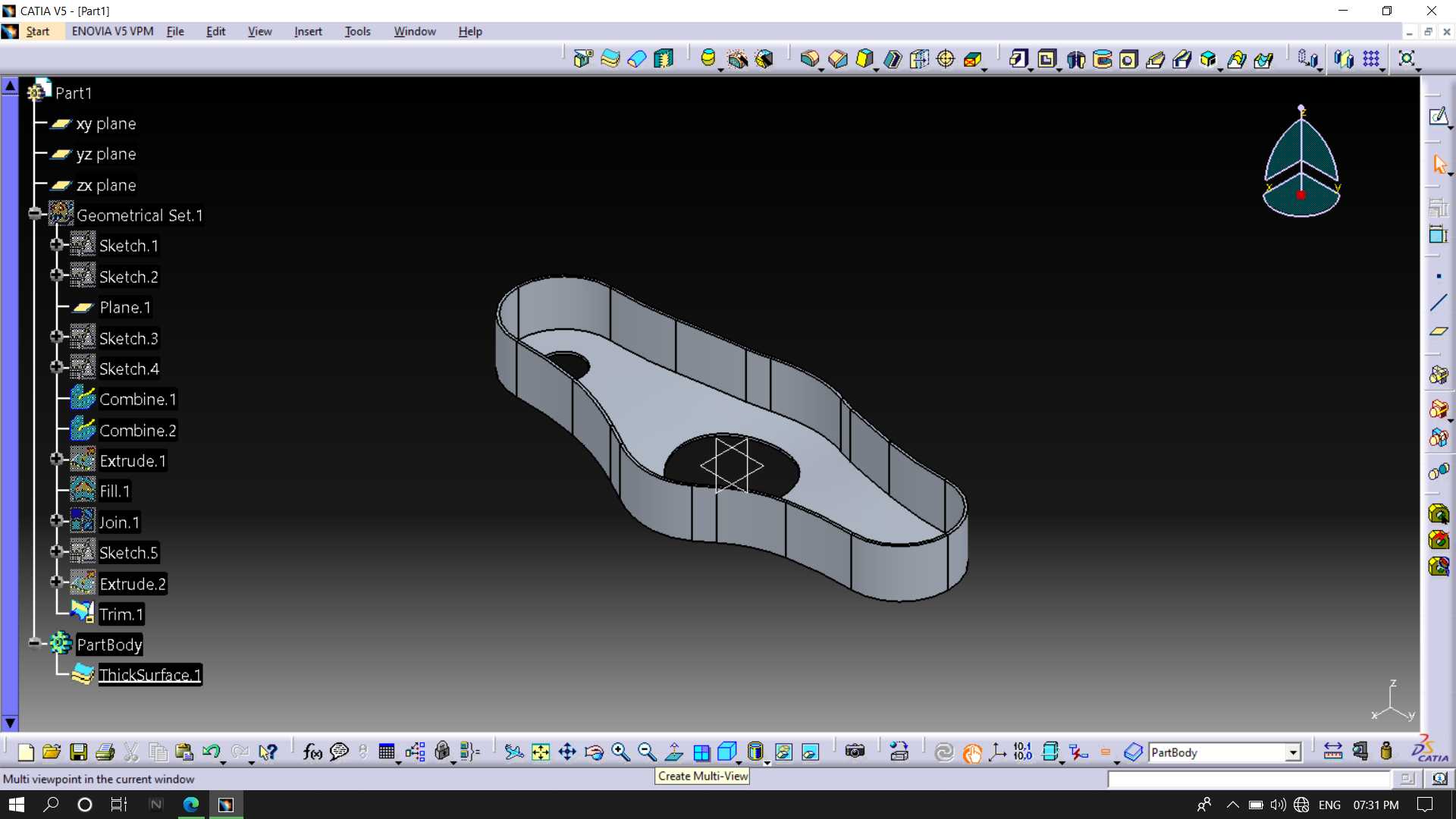
Task: Open the Help menu
Action: tap(470, 31)
